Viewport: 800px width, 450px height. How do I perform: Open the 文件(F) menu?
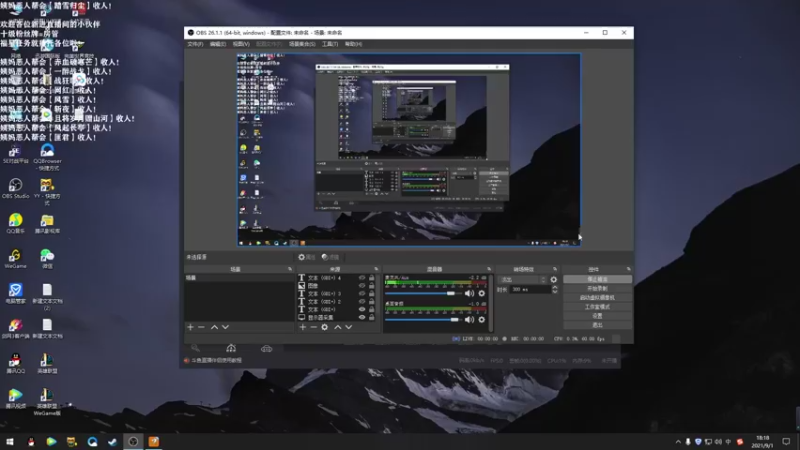coord(195,44)
